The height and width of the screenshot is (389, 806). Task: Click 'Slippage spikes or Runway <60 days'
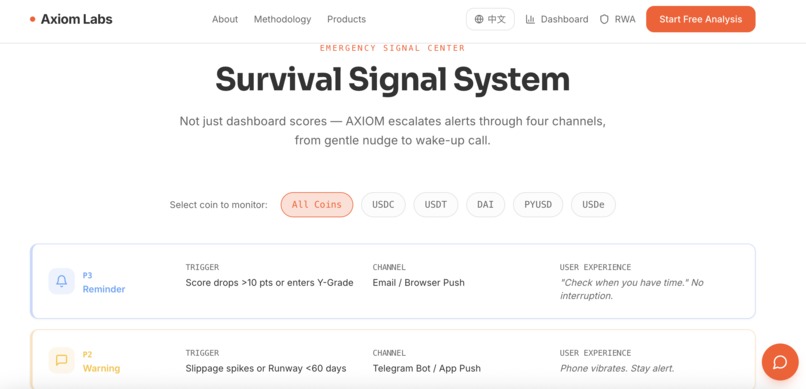(x=266, y=368)
